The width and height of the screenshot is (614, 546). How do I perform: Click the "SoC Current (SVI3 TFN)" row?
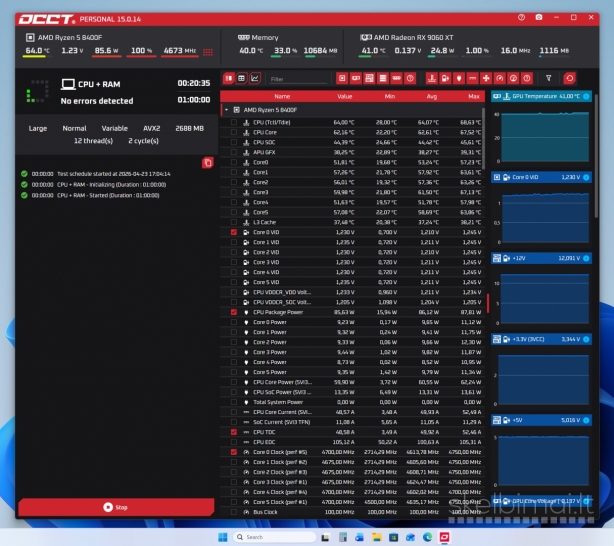point(352,422)
